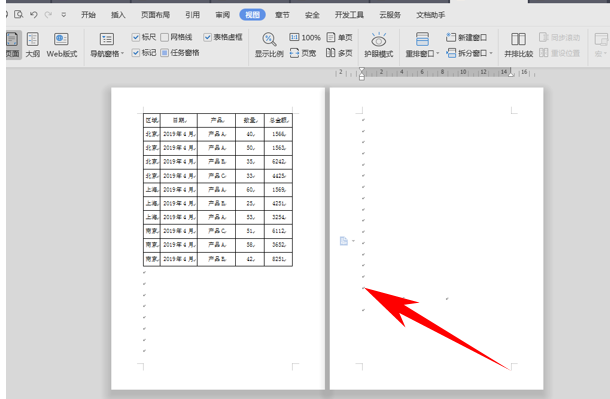Click the ruler's left indent marker
610x399 pixels.
pos(362,77)
